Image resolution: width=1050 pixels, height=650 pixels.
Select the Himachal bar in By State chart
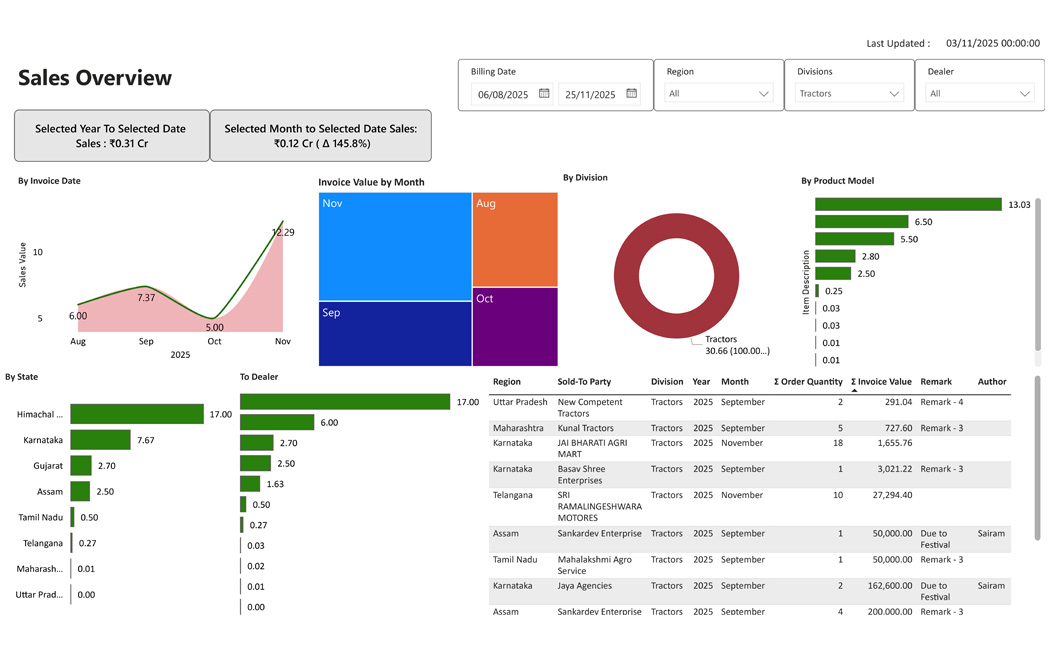(137, 414)
